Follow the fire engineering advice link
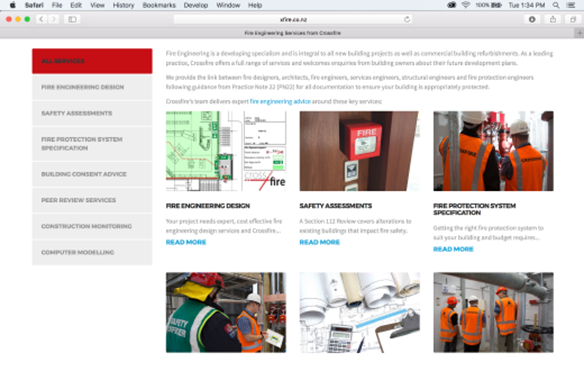584x370 pixels. (280, 101)
